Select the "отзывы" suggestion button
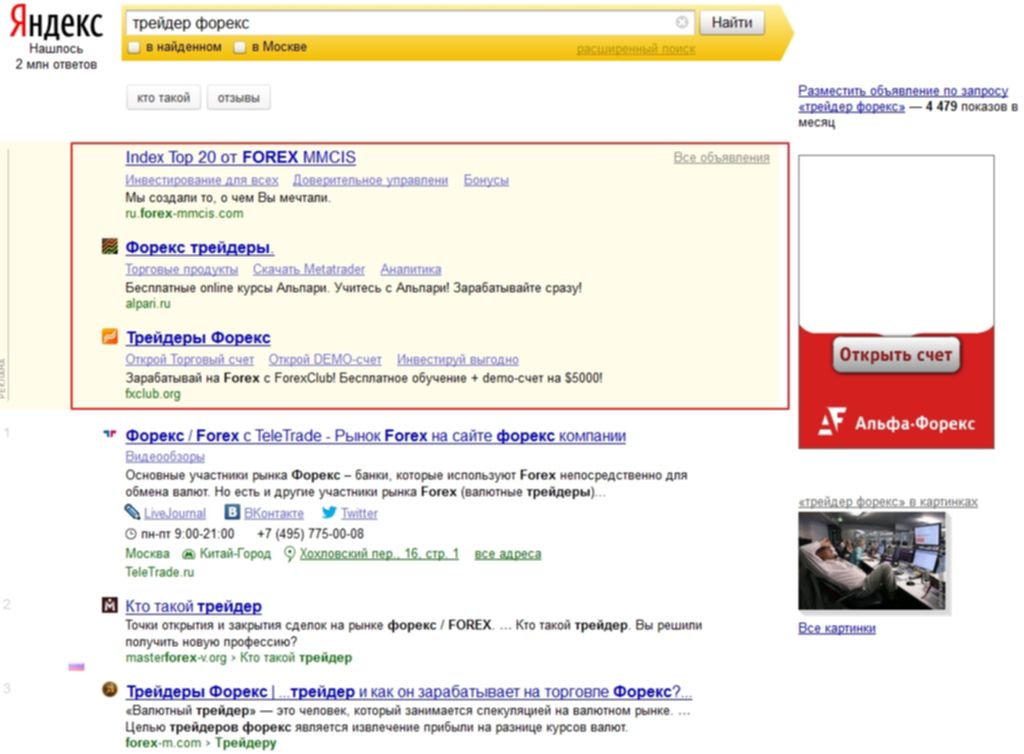 point(238,98)
